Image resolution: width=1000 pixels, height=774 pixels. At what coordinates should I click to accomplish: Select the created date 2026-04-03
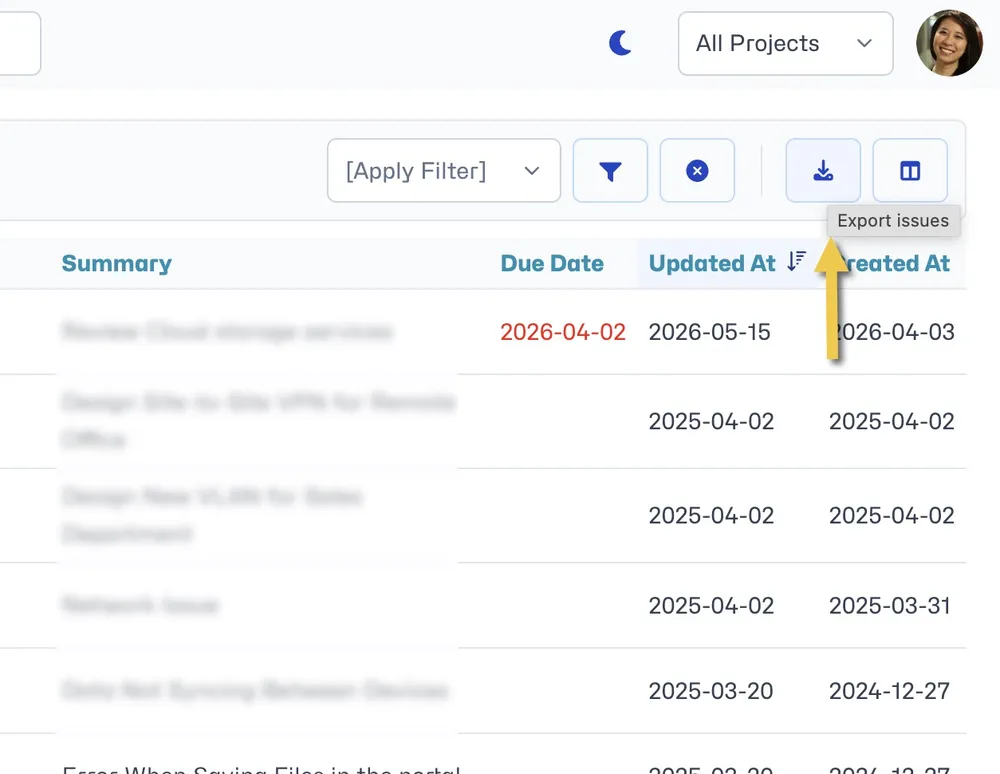pos(893,332)
